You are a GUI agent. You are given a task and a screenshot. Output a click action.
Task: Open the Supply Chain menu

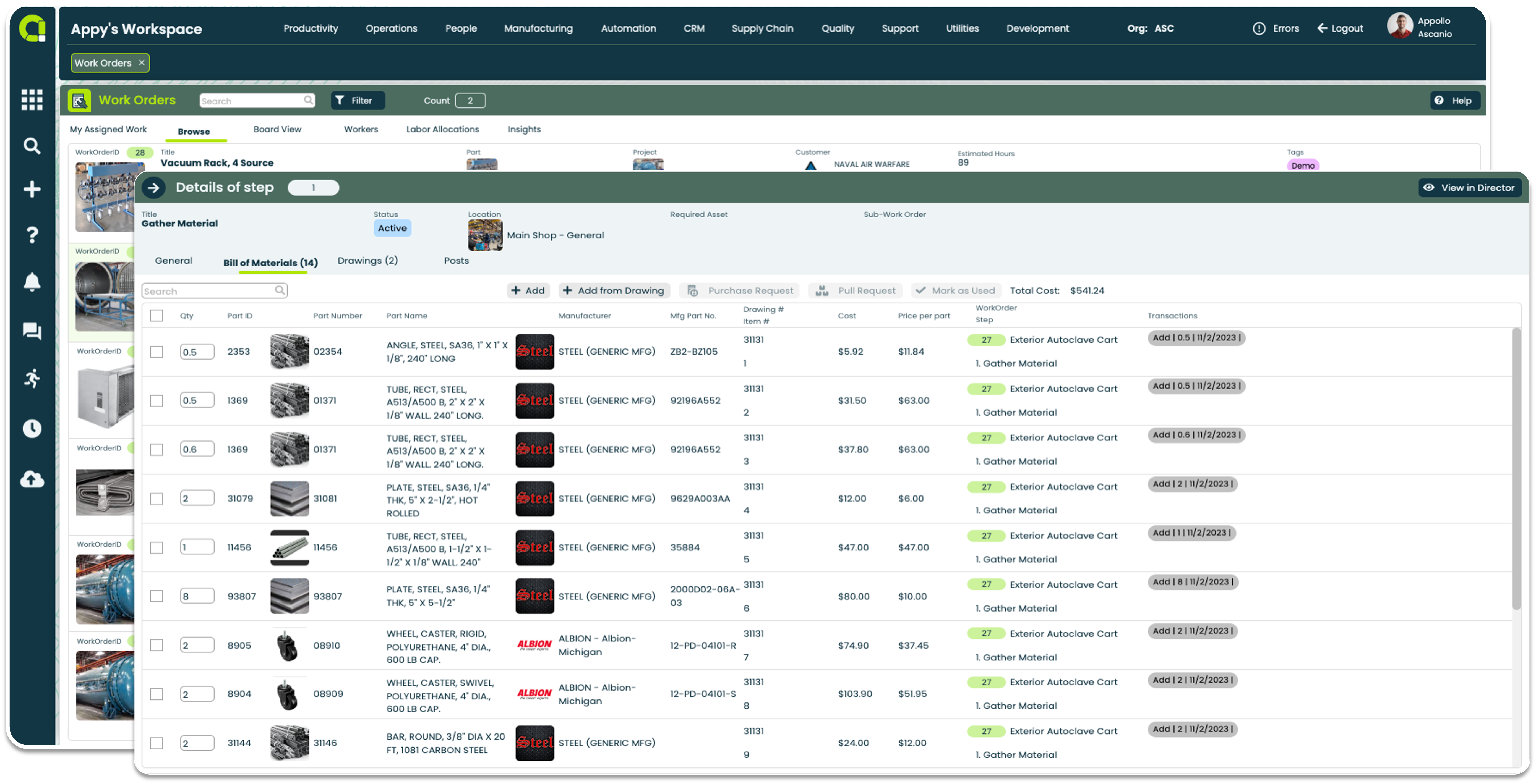pos(762,28)
